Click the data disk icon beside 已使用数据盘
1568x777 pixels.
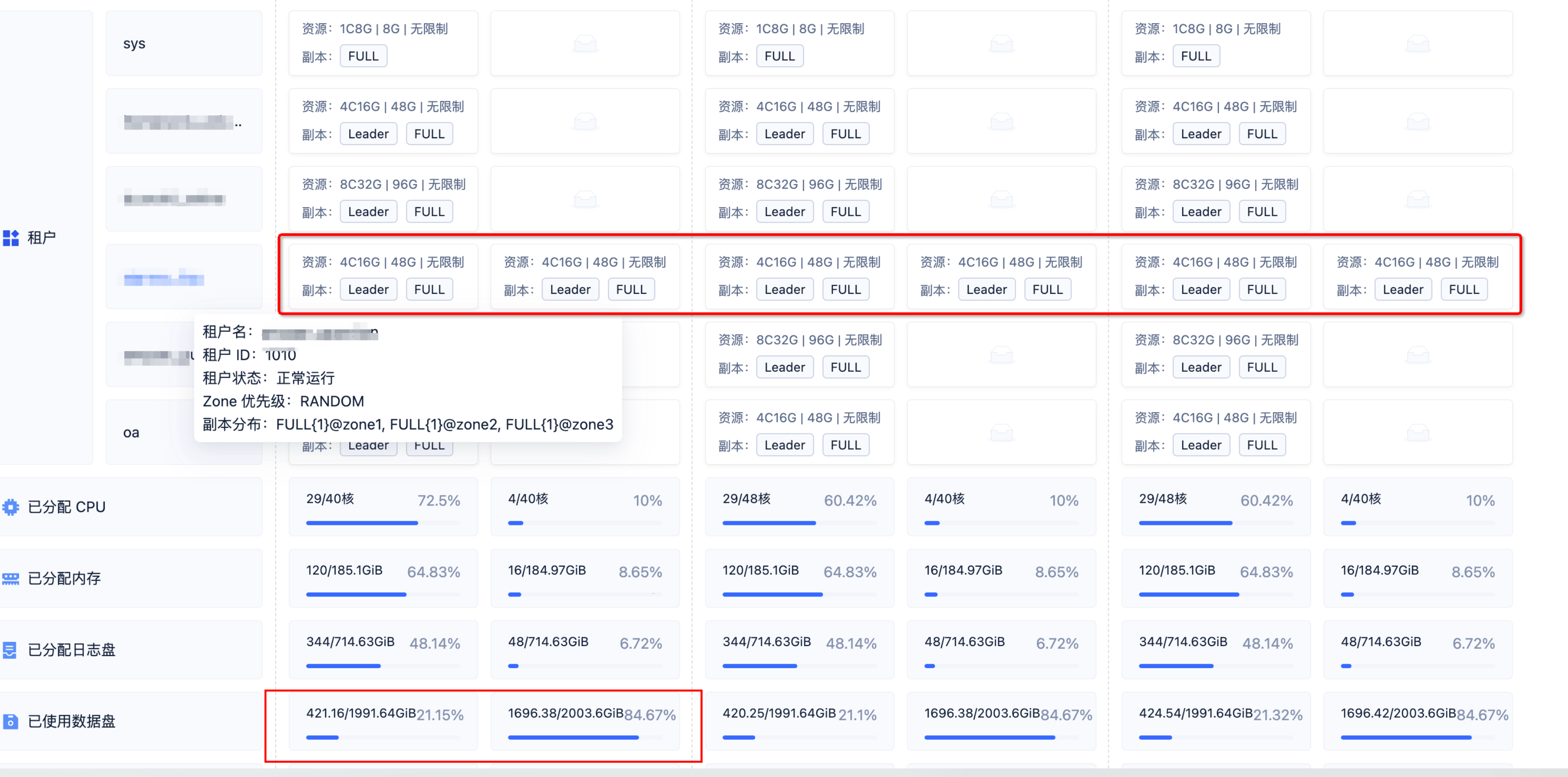coord(10,721)
